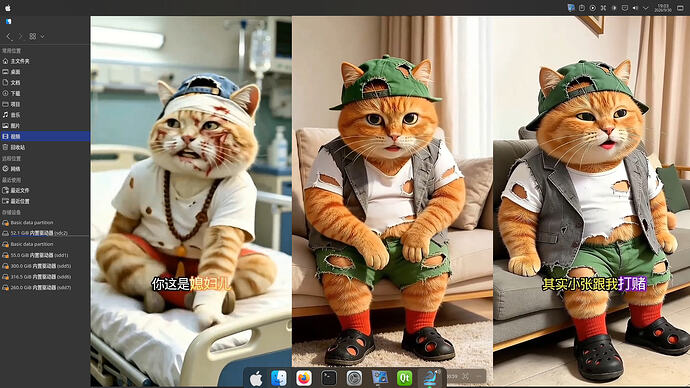Open the first Basic data partition

pyautogui.click(x=45, y=223)
